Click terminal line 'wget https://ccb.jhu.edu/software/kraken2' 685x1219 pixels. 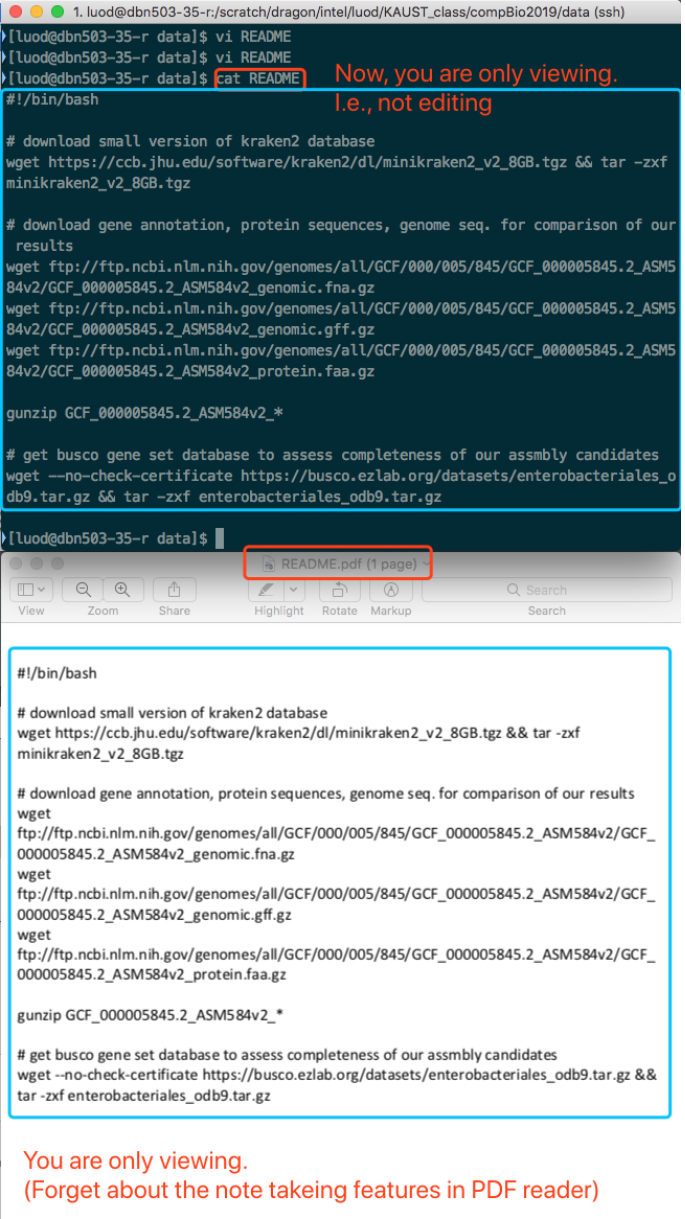(x=337, y=162)
